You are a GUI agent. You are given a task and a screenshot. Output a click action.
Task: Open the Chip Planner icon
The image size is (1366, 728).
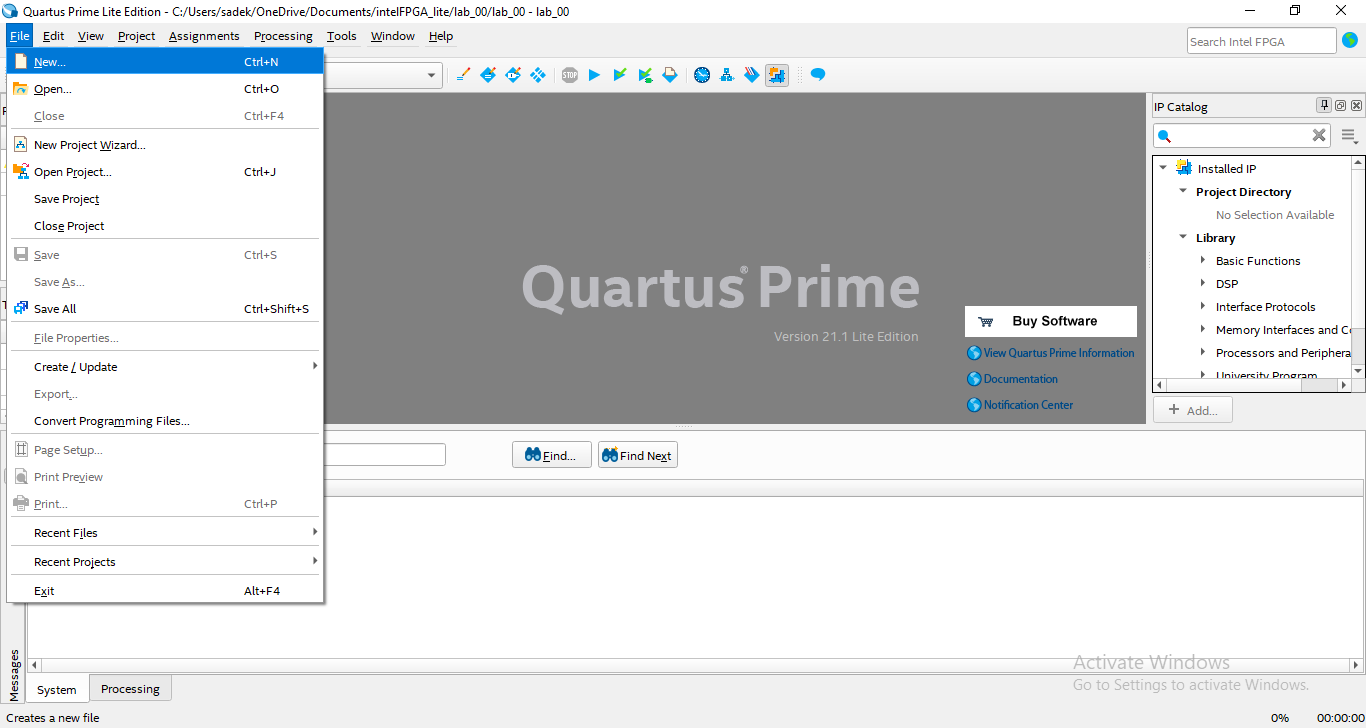[x=752, y=75]
